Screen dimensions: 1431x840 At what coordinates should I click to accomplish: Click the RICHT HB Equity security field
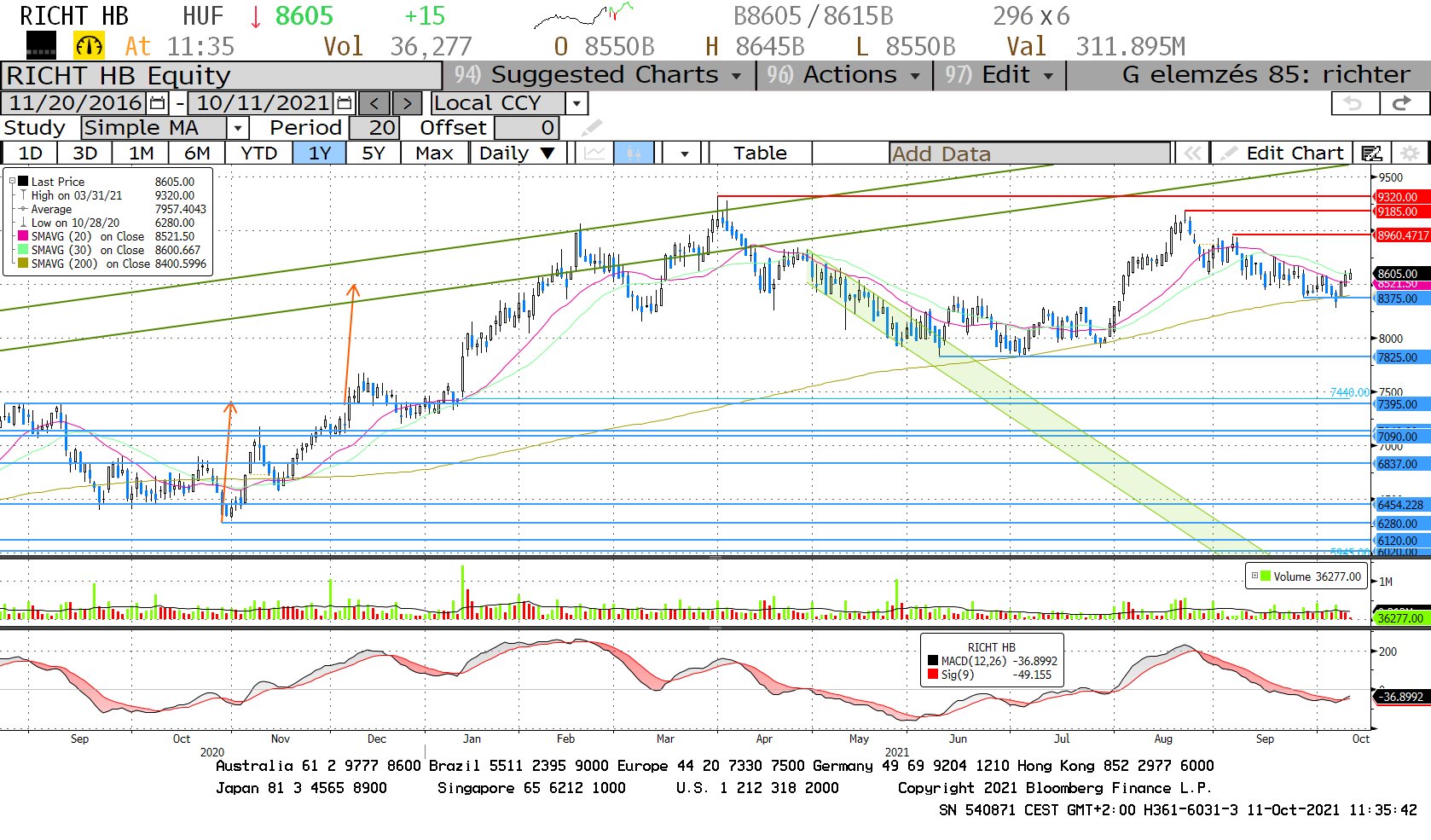click(222, 76)
